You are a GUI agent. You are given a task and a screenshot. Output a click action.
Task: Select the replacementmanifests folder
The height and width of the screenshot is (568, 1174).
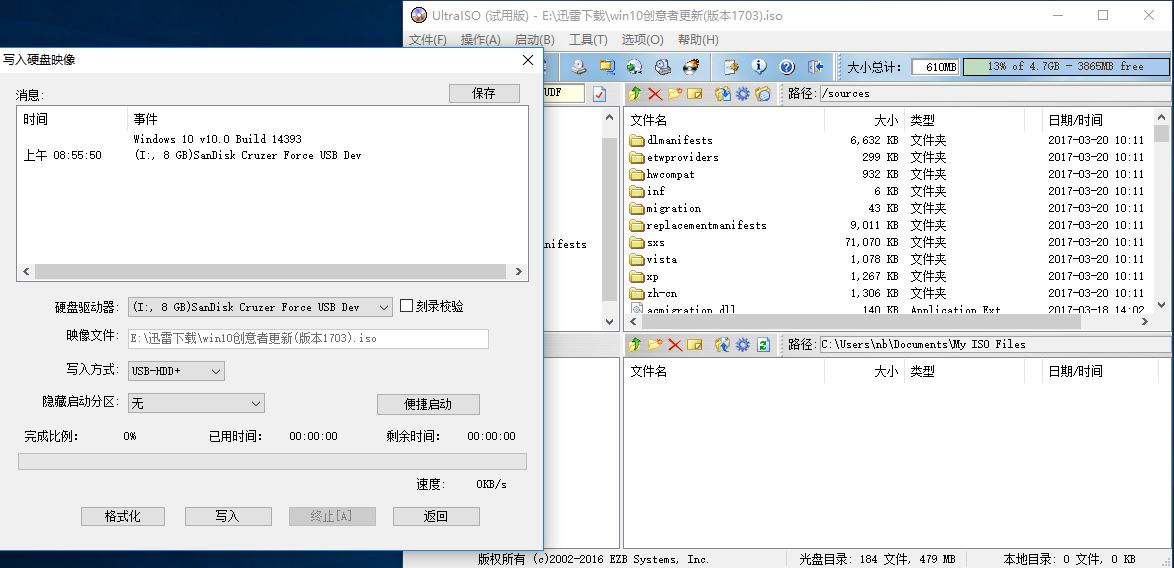click(x=698, y=225)
